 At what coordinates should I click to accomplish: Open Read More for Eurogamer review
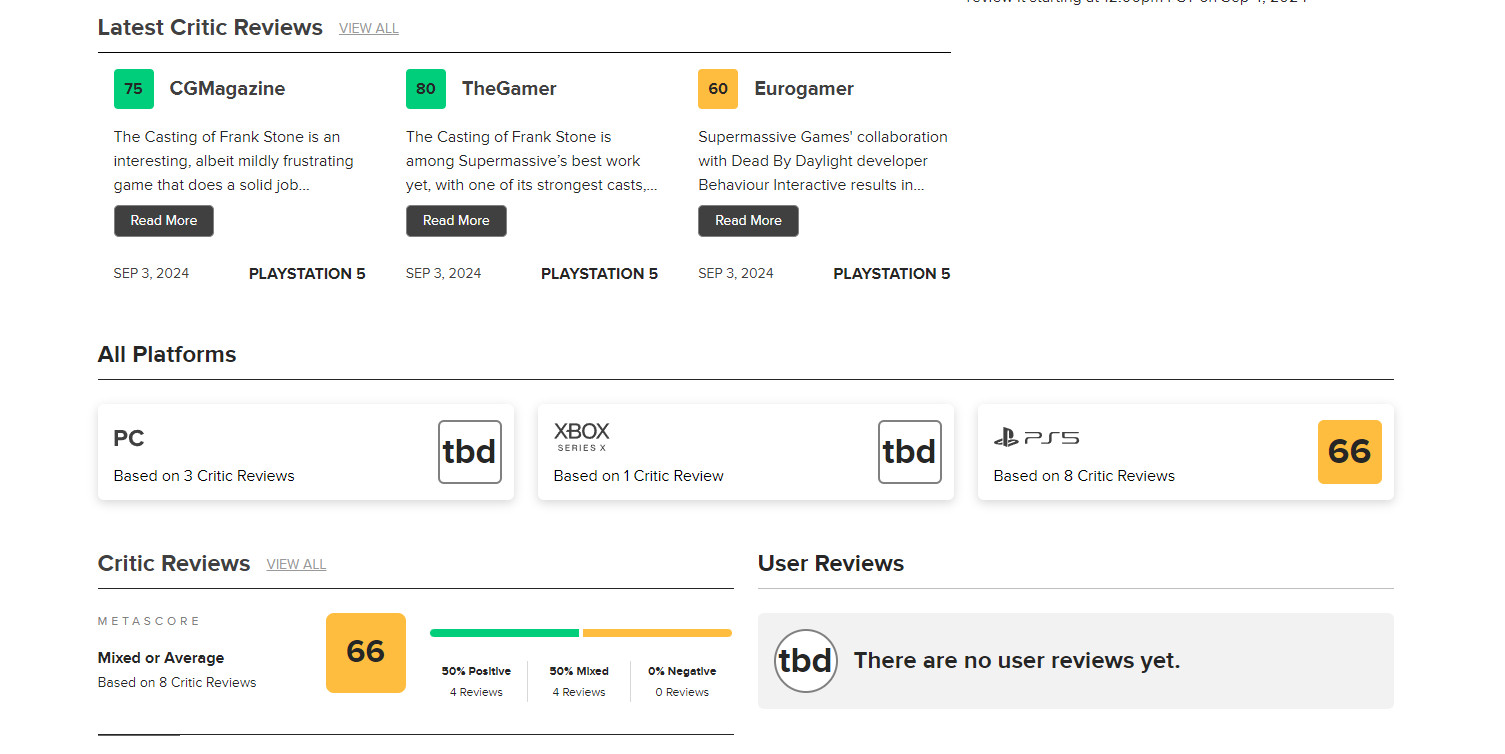coord(748,221)
